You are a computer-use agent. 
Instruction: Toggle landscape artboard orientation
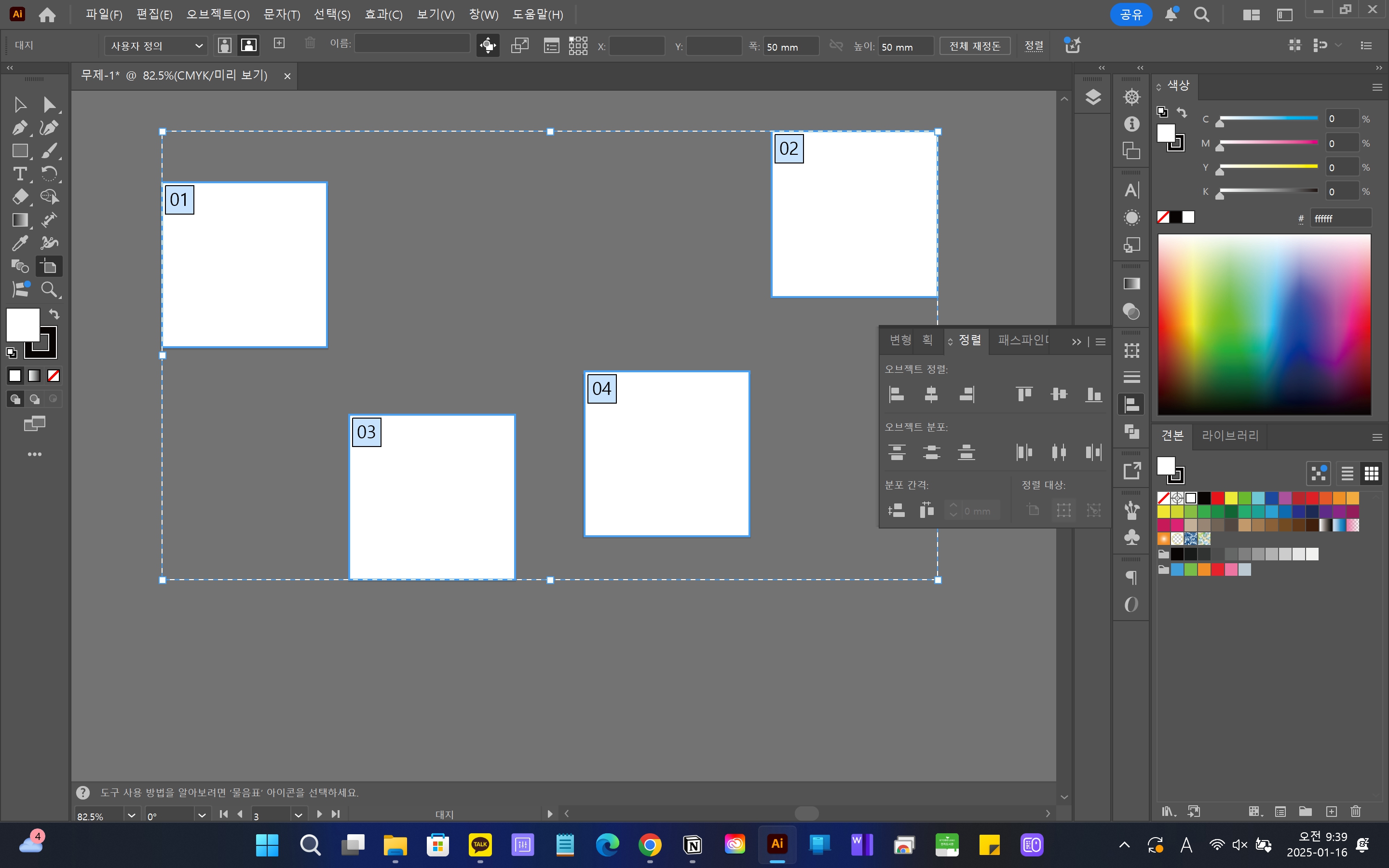point(248,45)
